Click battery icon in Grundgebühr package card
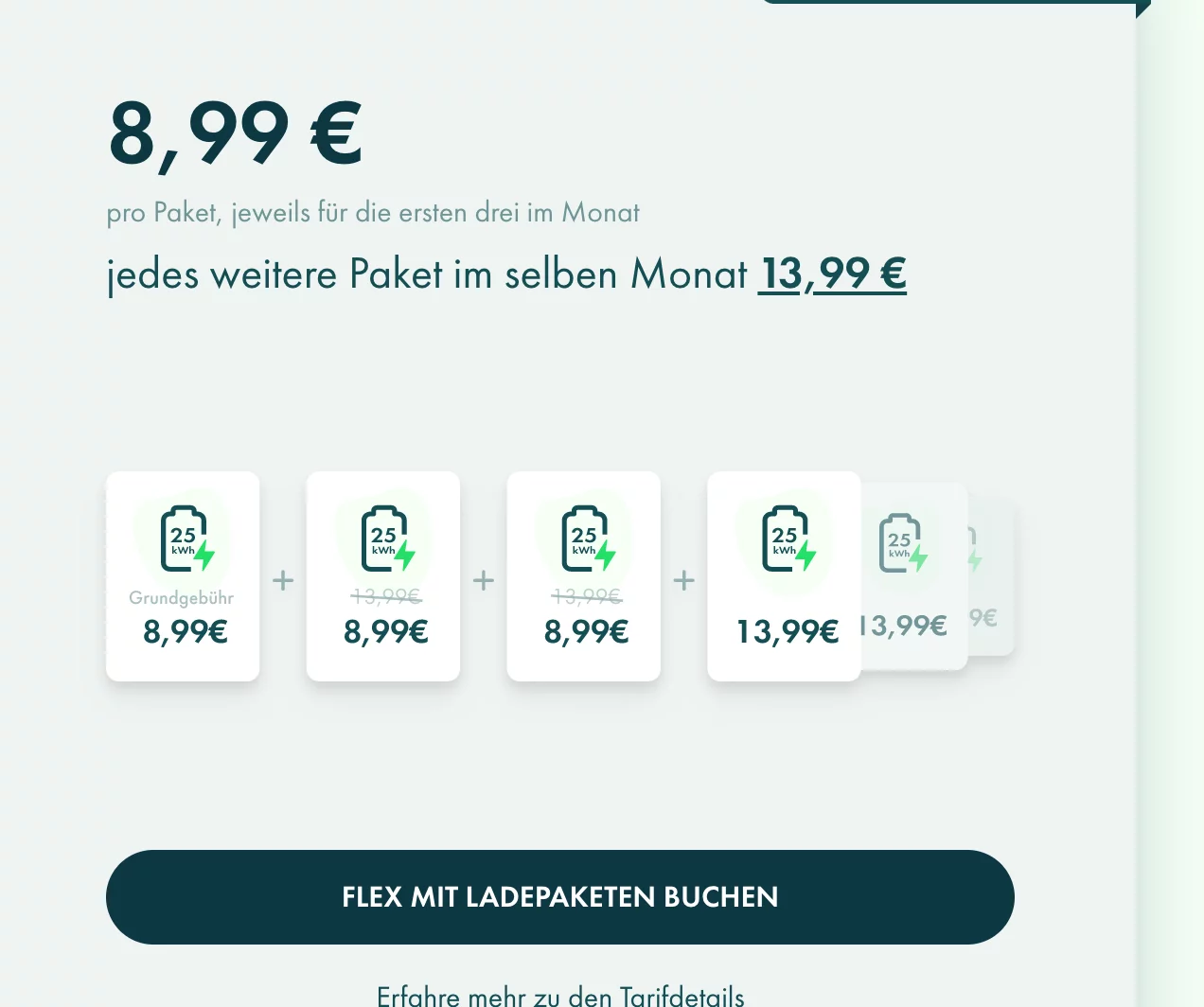The height and width of the screenshot is (1007, 1204). click(187, 539)
